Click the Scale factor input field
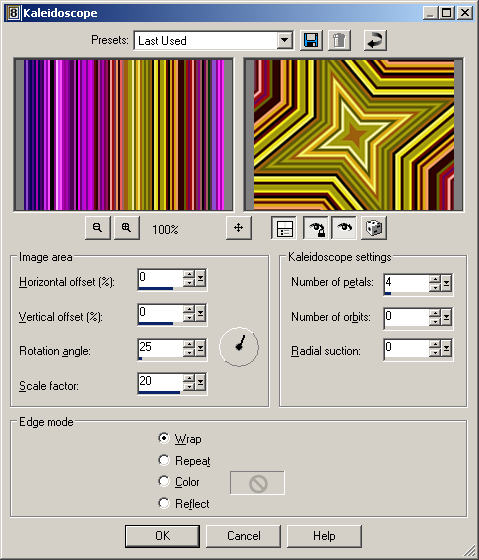Viewport: 479px width, 560px height. 160,382
